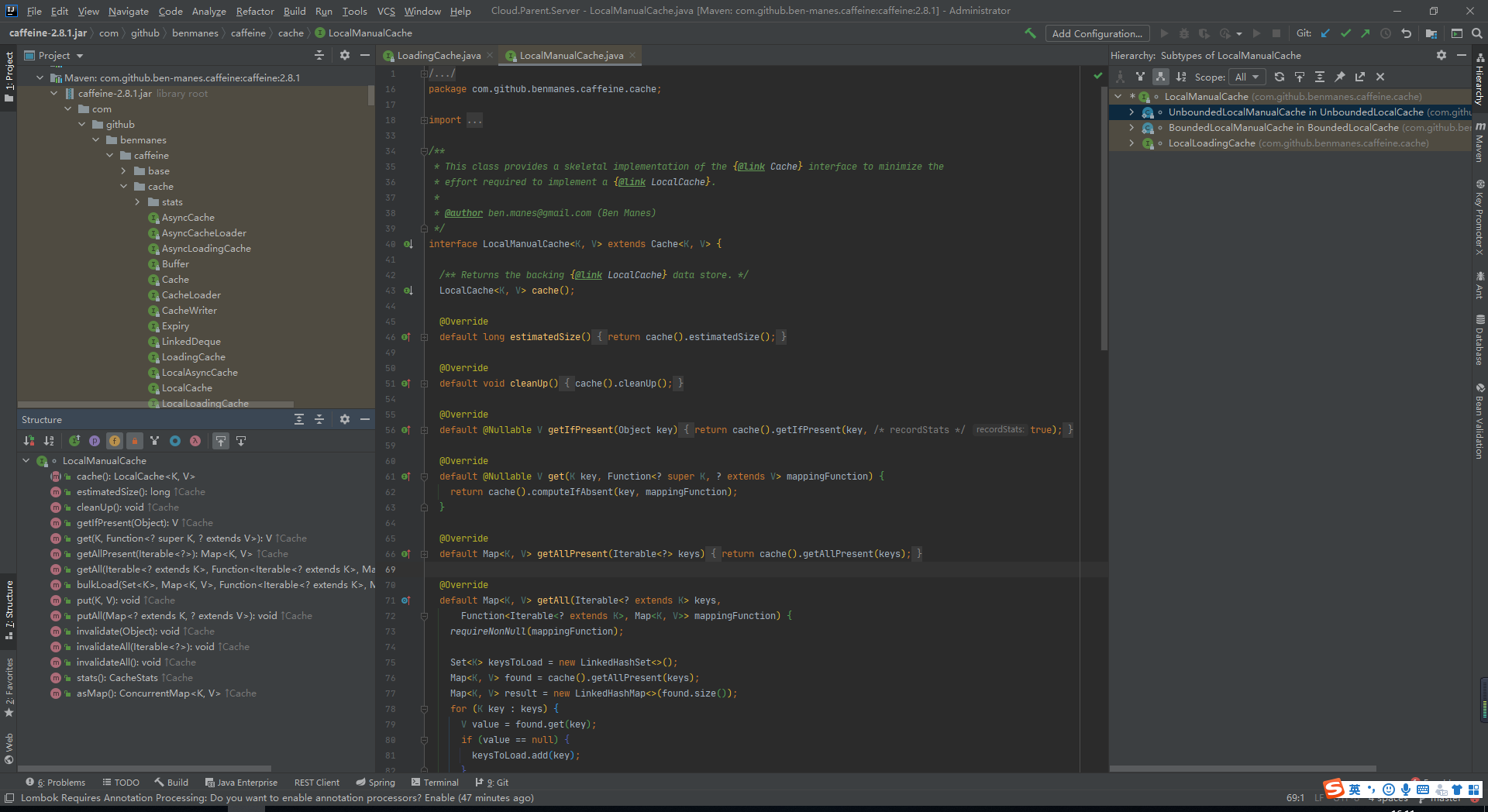Toggle Show Properties filter in Structure
This screenshot has height=812, width=1488.
pos(95,441)
